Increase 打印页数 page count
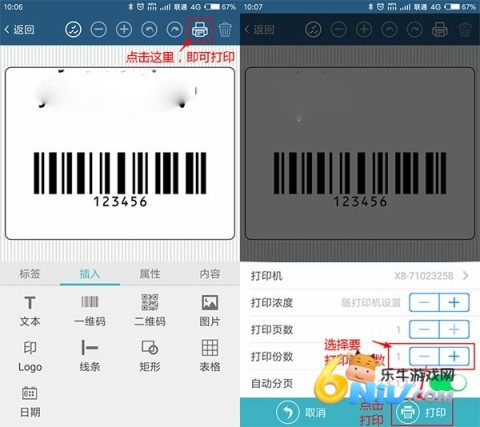The width and height of the screenshot is (480, 427). (x=454, y=330)
